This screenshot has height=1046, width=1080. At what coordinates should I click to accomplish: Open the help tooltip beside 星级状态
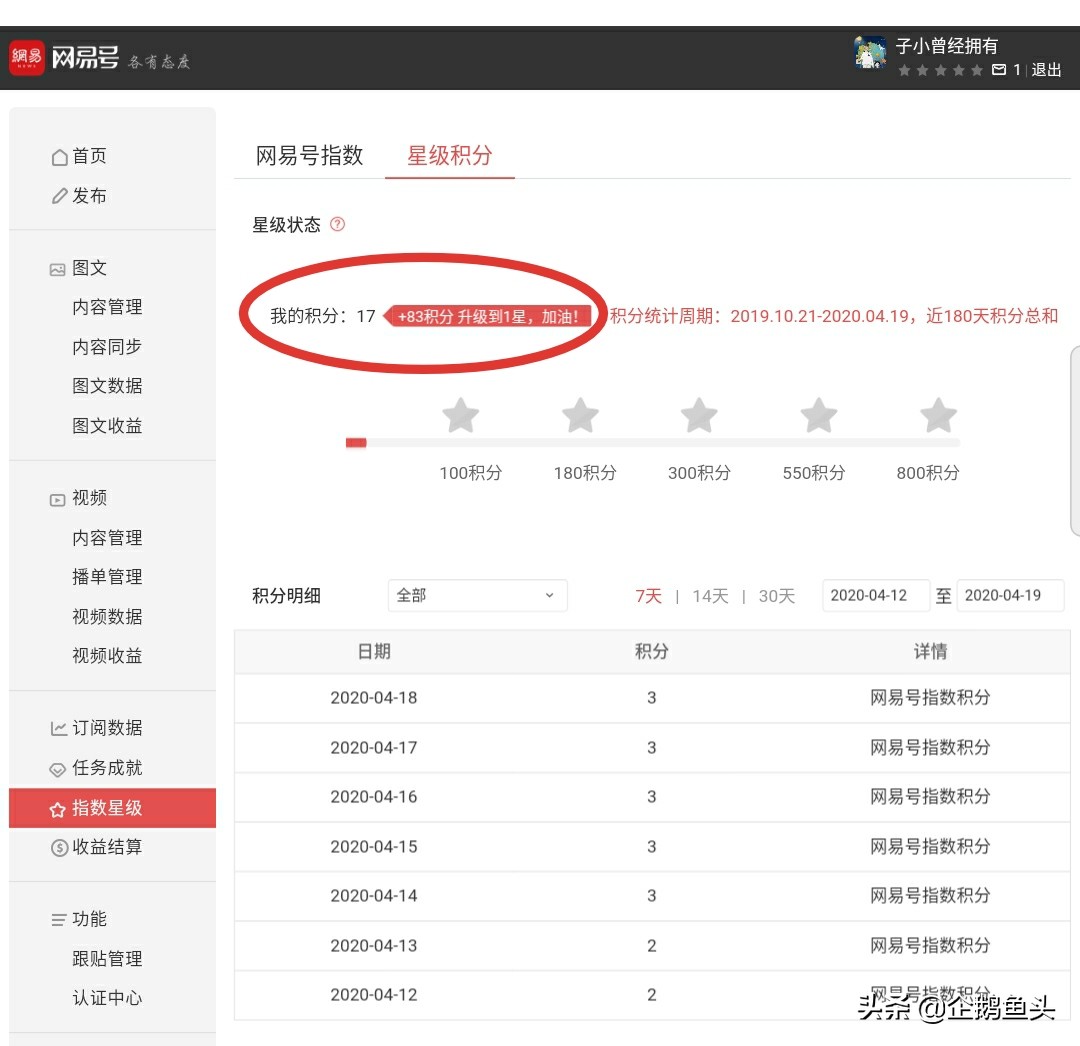coord(337,225)
